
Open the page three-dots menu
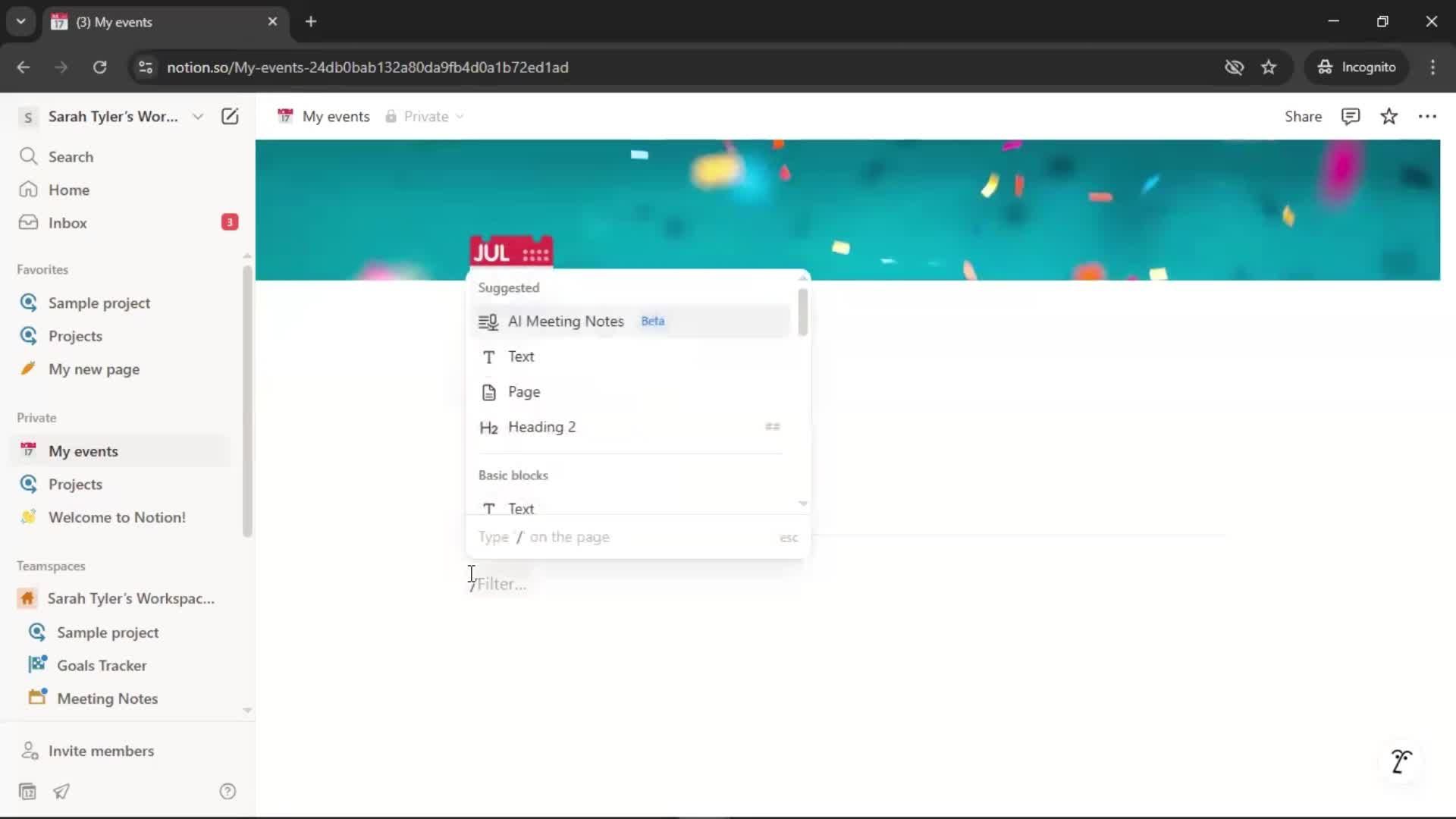tap(1427, 116)
